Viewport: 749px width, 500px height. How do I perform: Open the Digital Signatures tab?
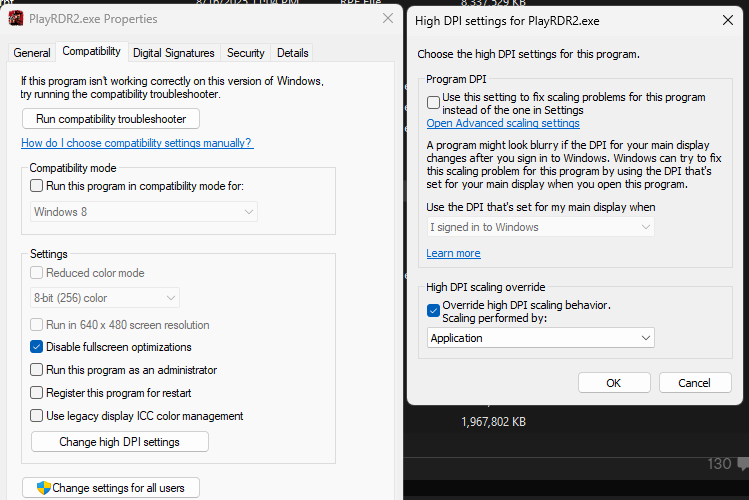(x=173, y=53)
